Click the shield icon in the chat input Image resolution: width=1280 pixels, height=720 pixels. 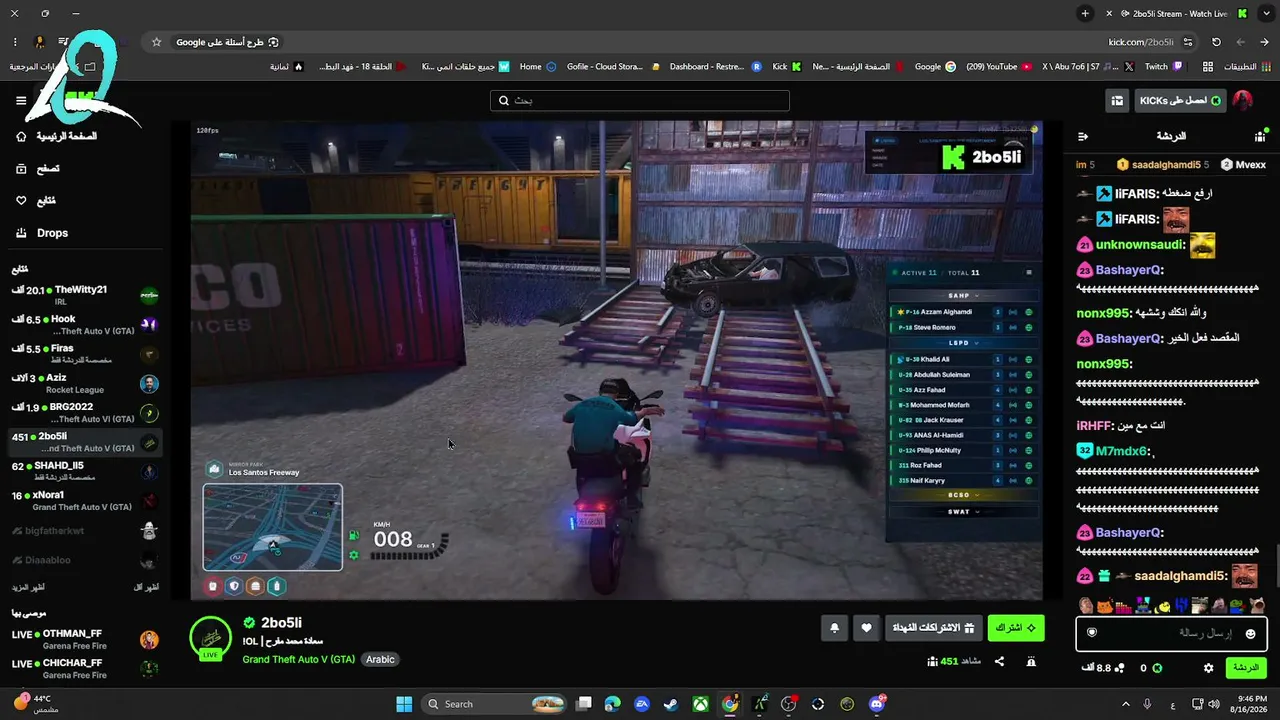[1092, 633]
